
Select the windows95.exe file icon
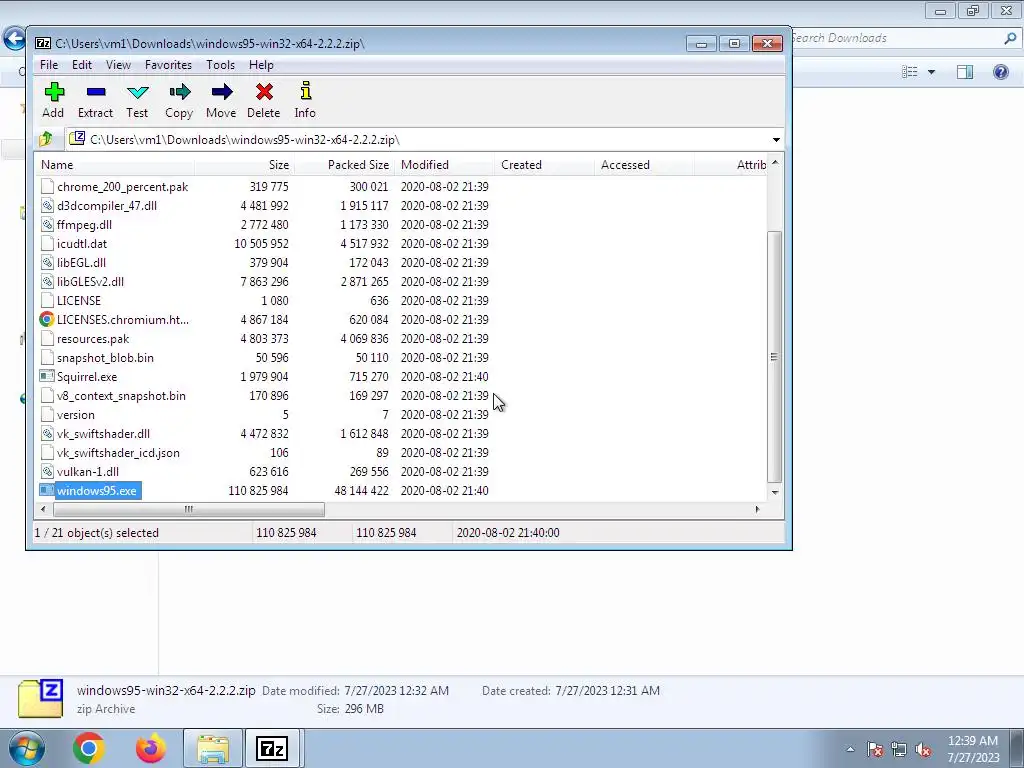pyautogui.click(x=46, y=490)
